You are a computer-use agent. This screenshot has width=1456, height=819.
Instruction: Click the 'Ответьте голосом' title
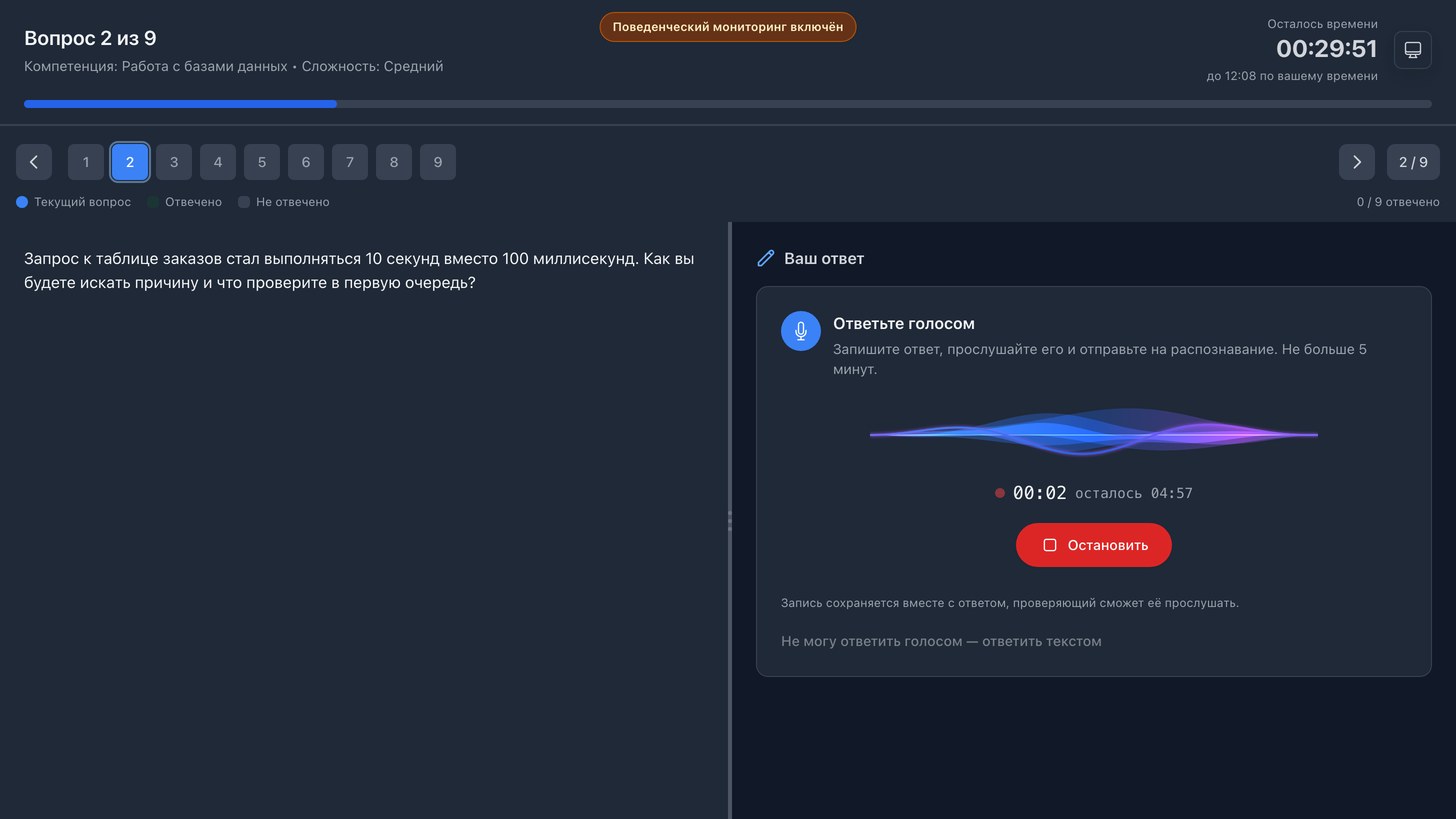click(904, 324)
